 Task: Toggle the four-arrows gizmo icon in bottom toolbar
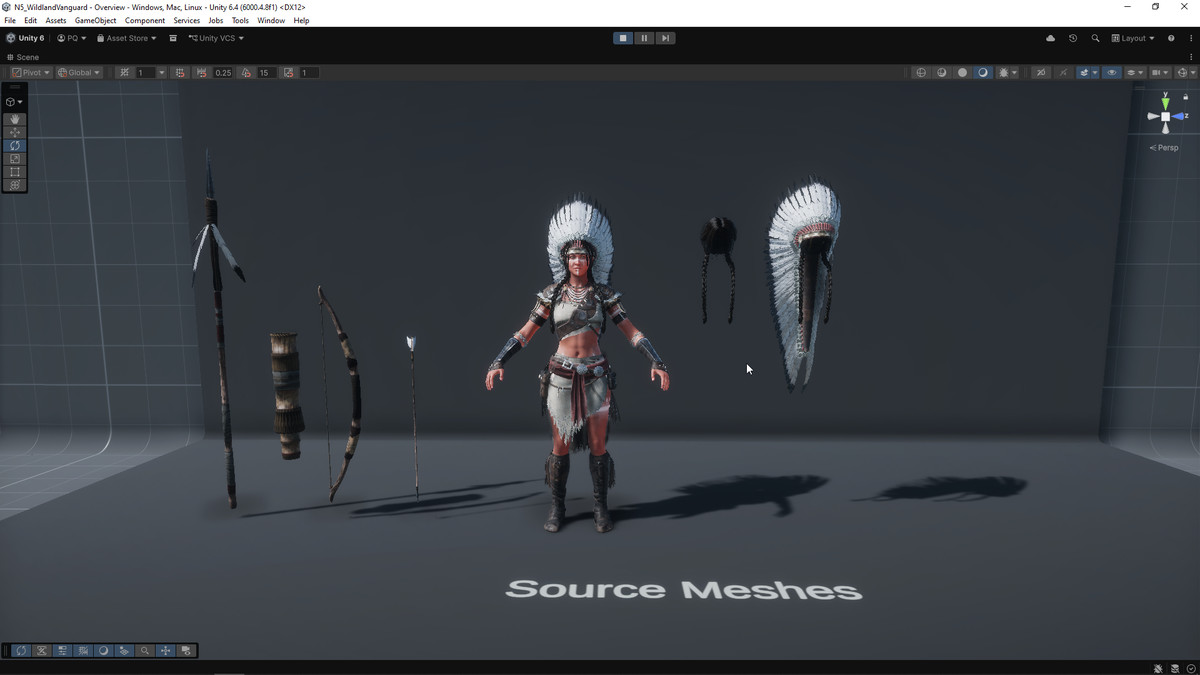[166, 651]
